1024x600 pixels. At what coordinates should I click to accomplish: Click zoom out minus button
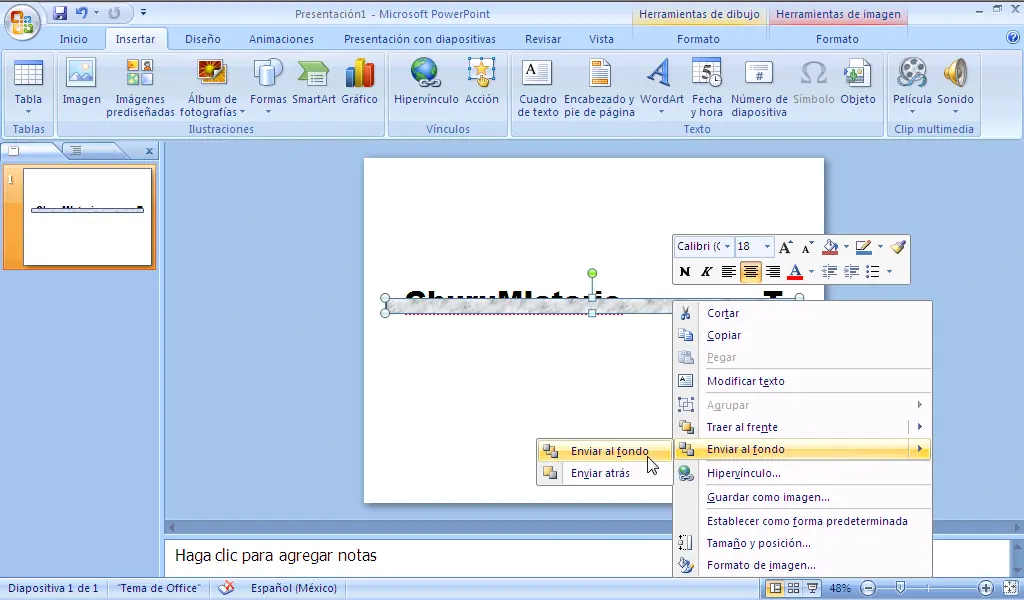pyautogui.click(x=868, y=588)
